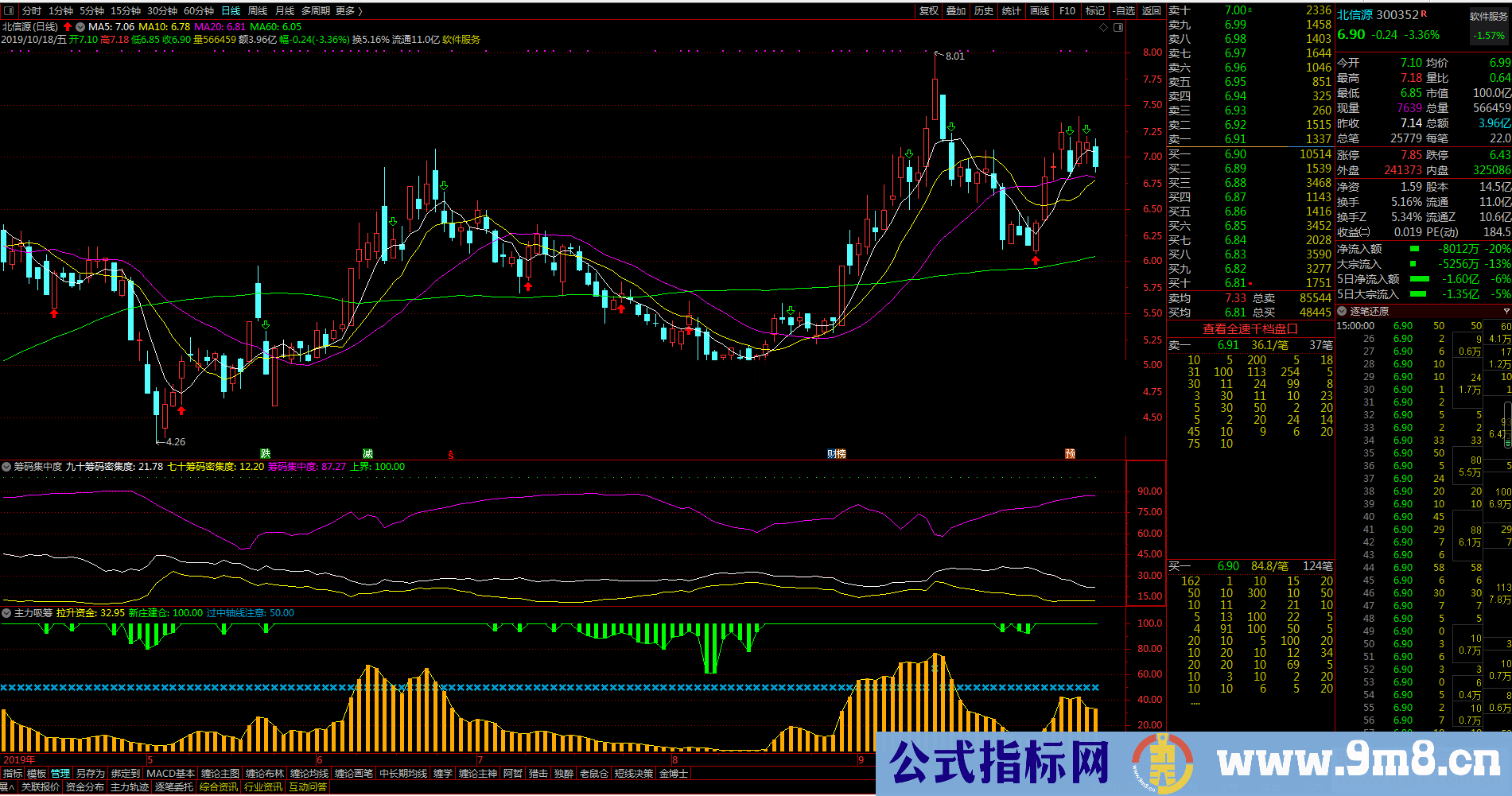Click the 另存为 save-as tab

[90, 773]
